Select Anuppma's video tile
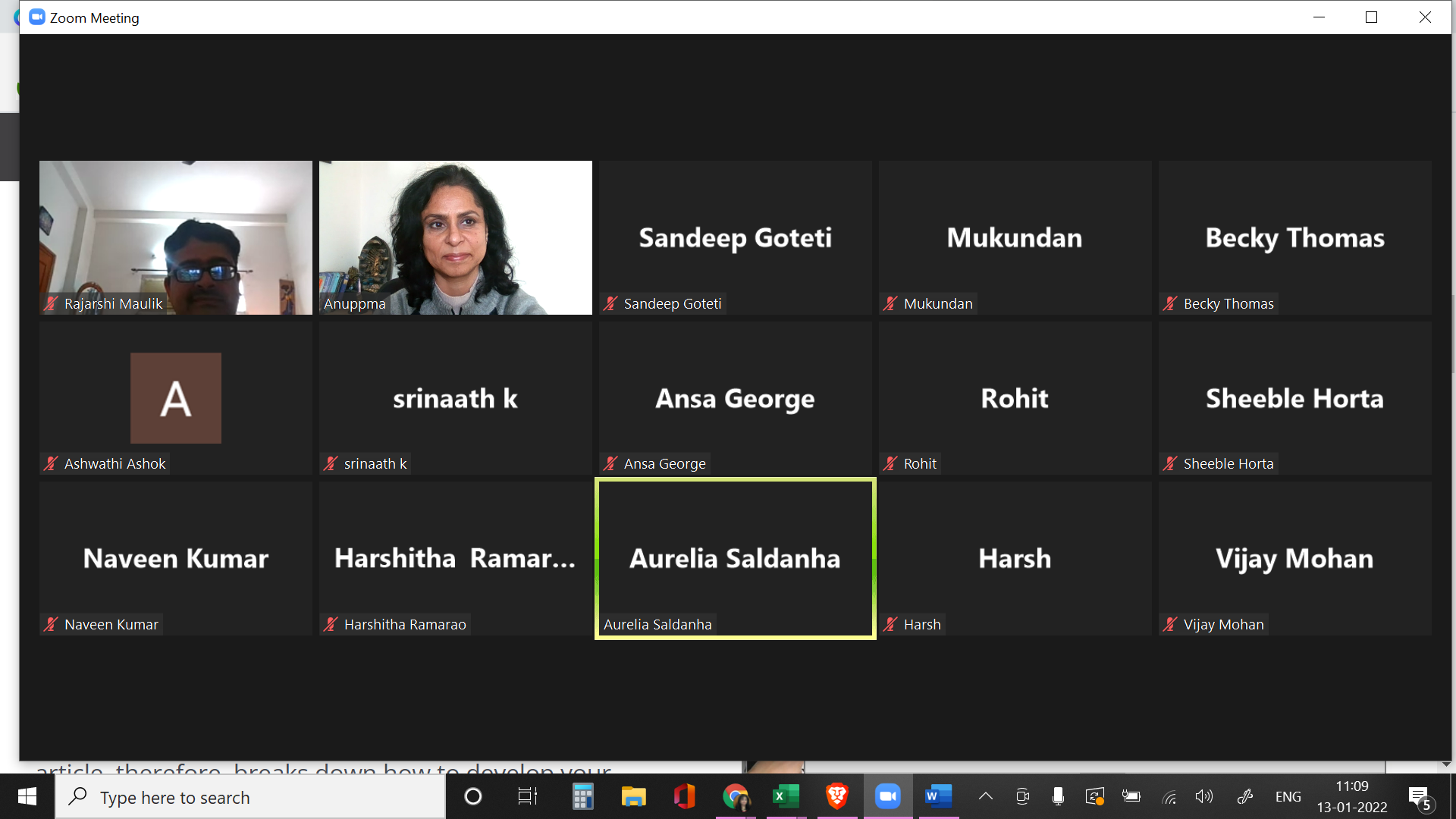The width and height of the screenshot is (1456, 819). [455, 237]
